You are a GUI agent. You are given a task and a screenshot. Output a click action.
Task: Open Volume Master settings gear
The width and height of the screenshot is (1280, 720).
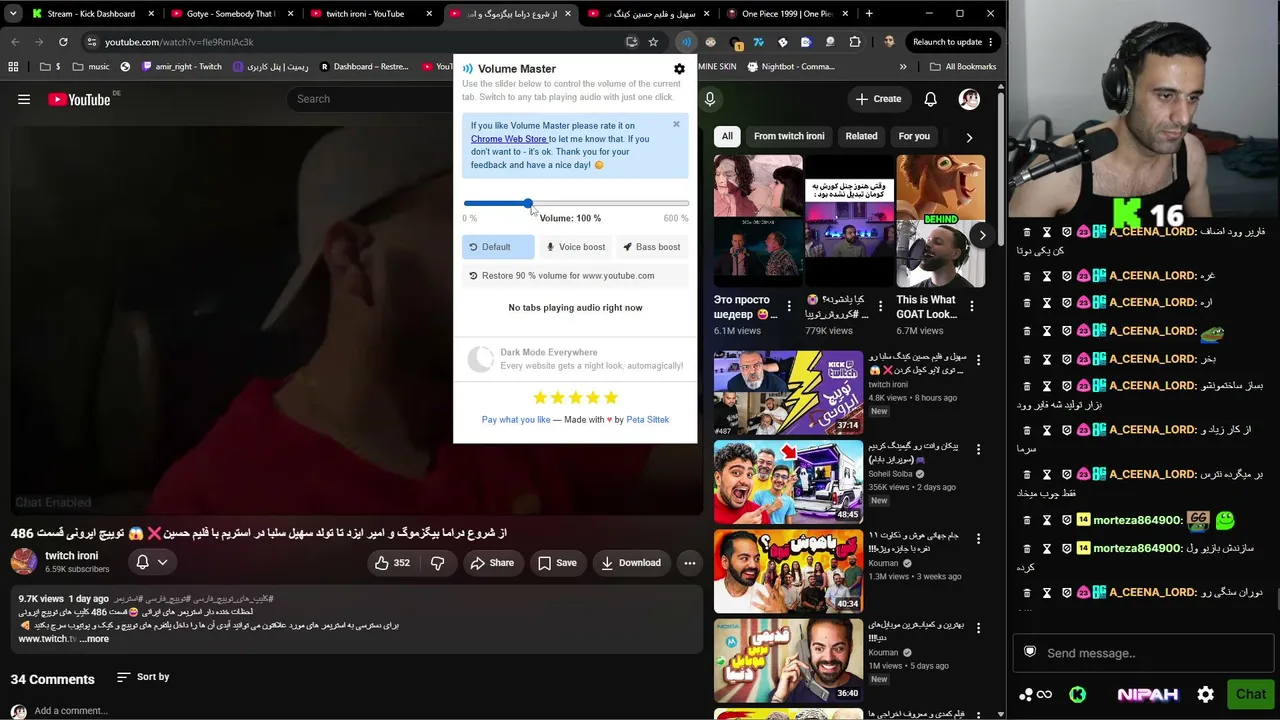[679, 69]
